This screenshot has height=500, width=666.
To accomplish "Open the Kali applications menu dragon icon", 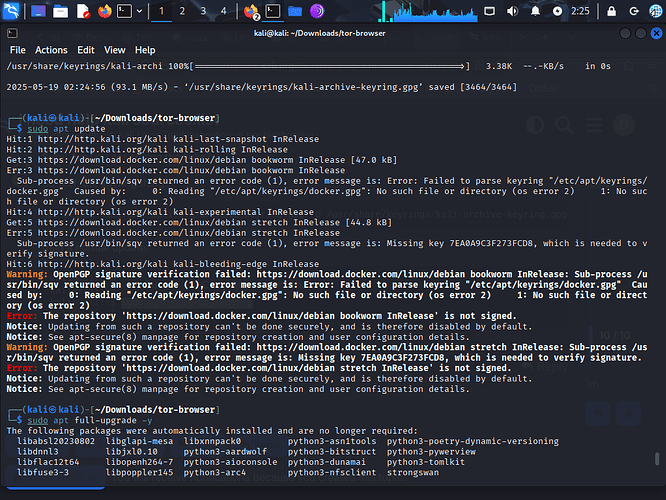I will click(x=11, y=11).
